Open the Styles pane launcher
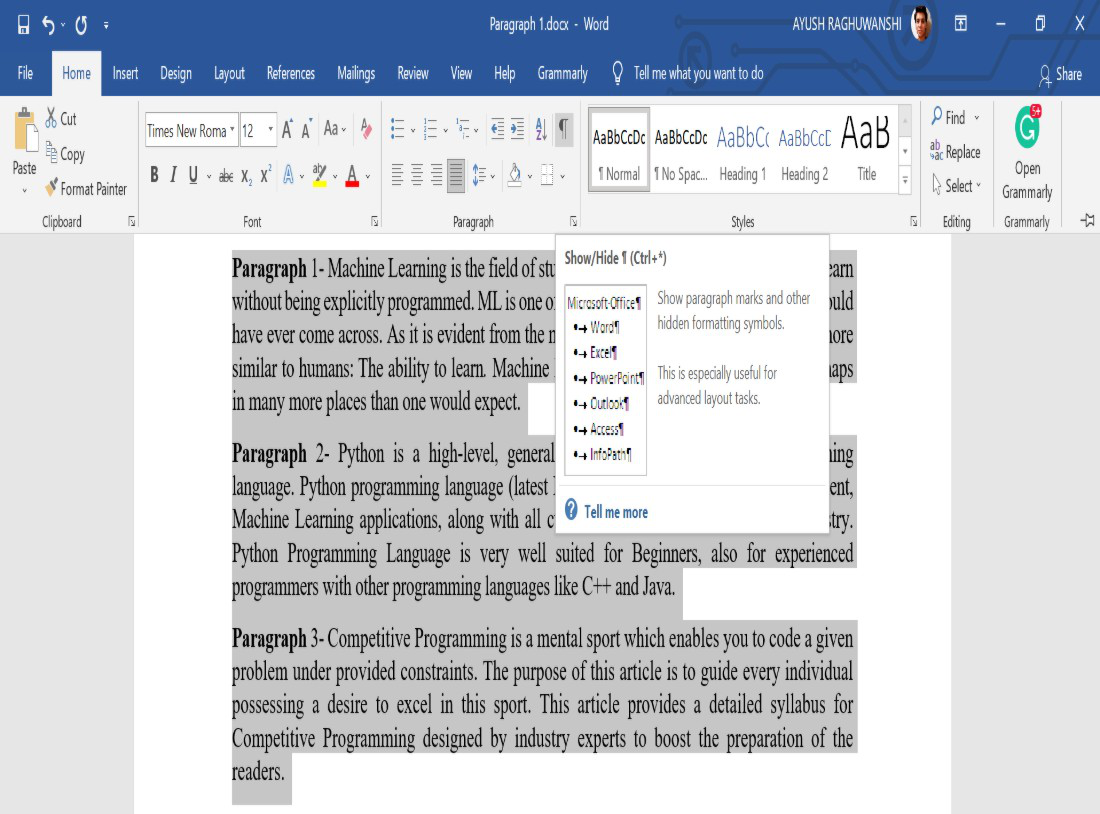This screenshot has height=814, width=1100. (x=913, y=222)
